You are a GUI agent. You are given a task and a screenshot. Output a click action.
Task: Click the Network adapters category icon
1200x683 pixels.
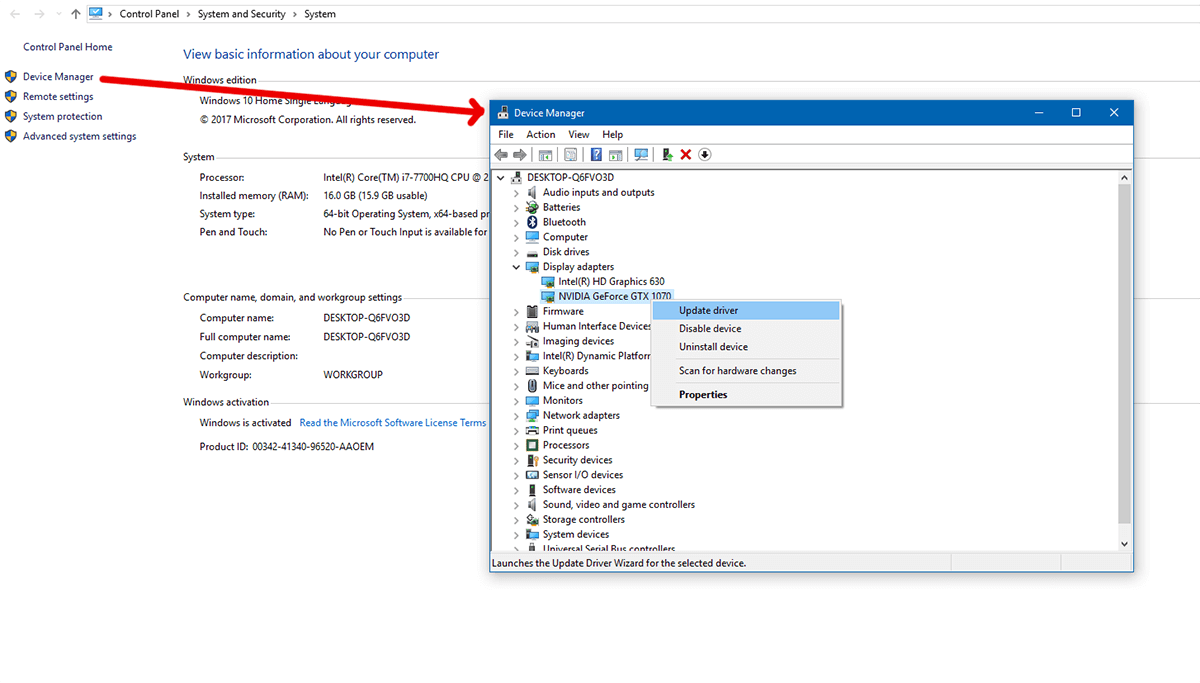tap(532, 415)
